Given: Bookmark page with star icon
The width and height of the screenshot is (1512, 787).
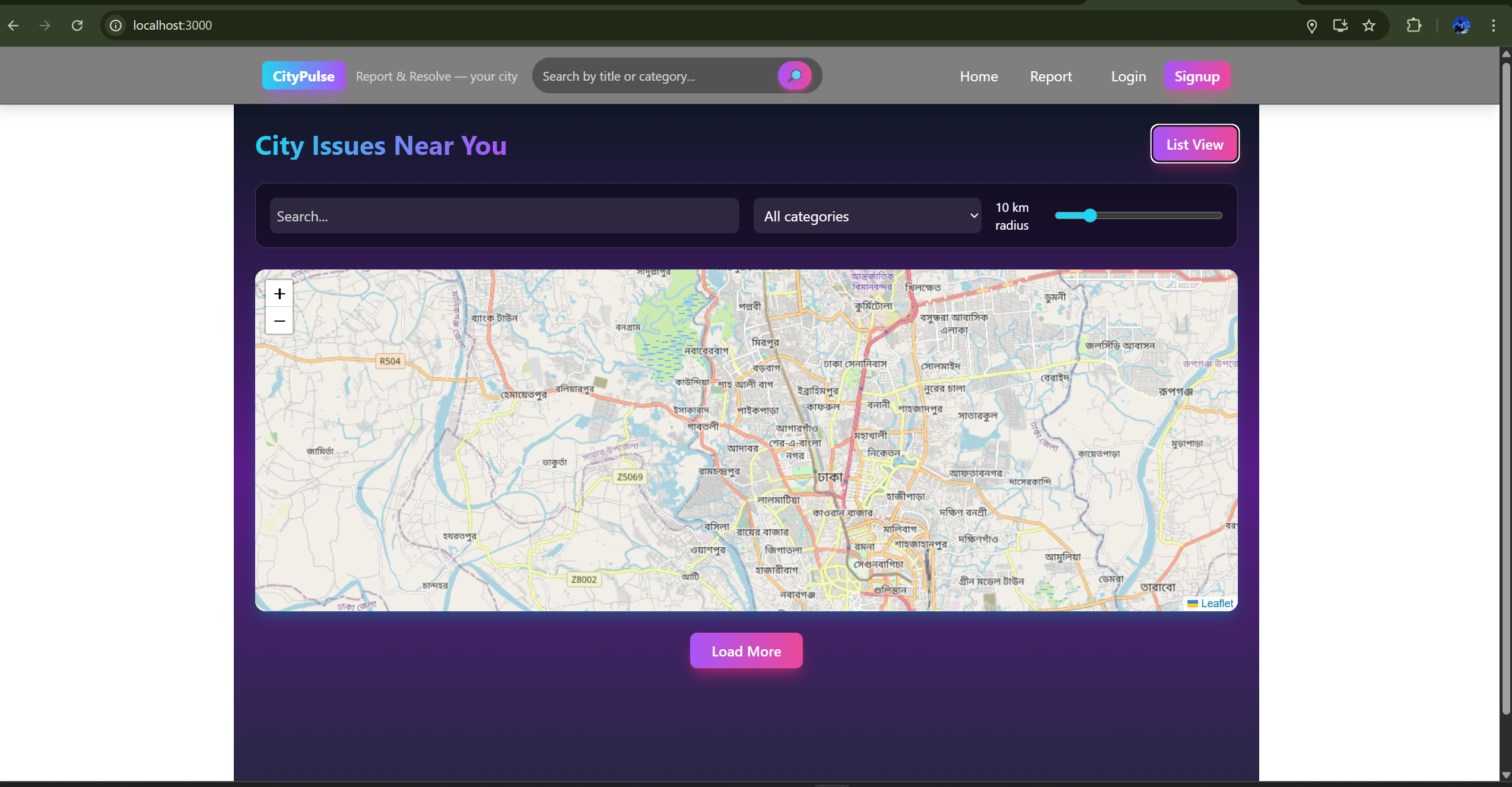Looking at the screenshot, I should point(1369,26).
